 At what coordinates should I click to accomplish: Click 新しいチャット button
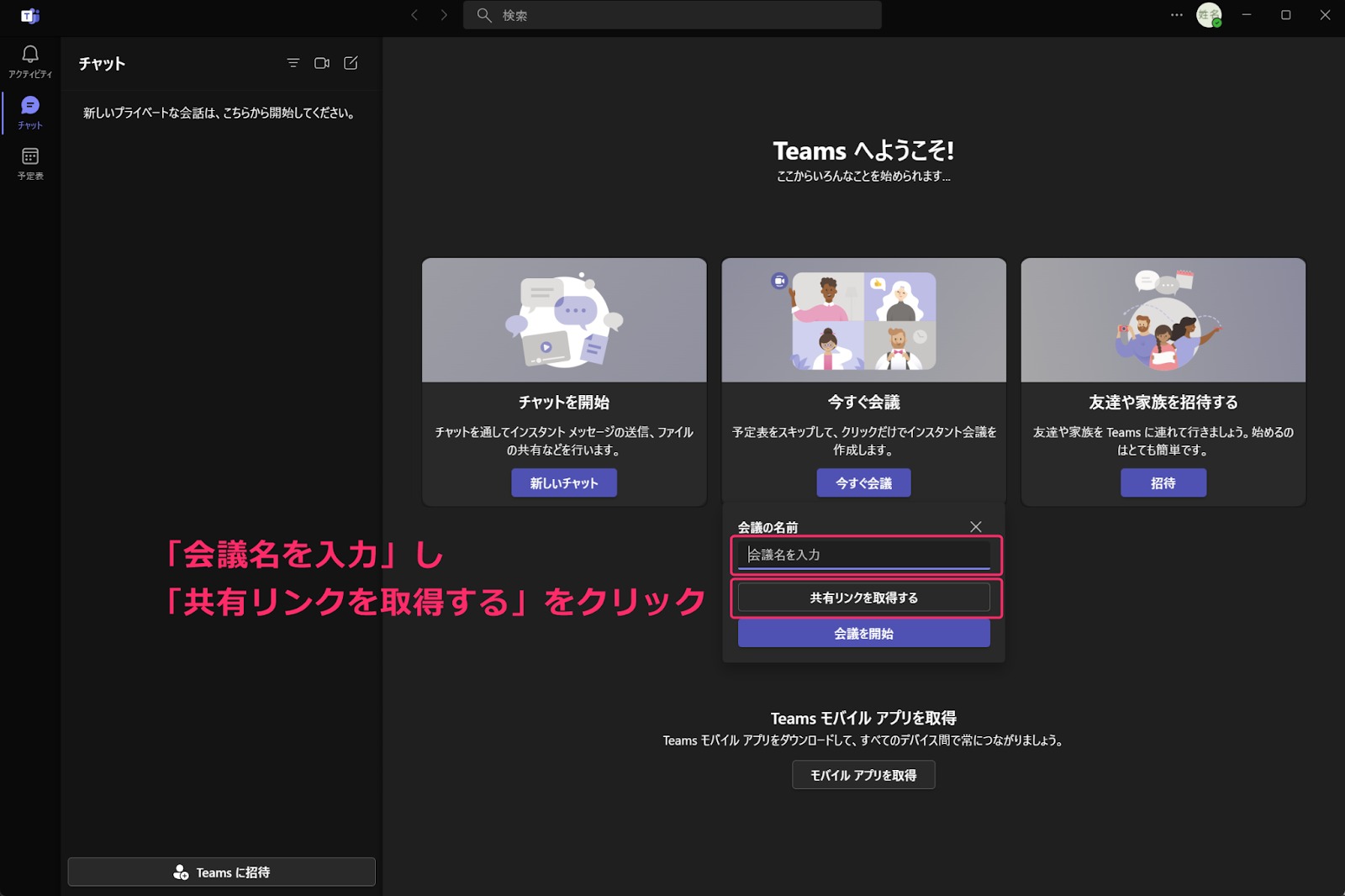click(564, 483)
